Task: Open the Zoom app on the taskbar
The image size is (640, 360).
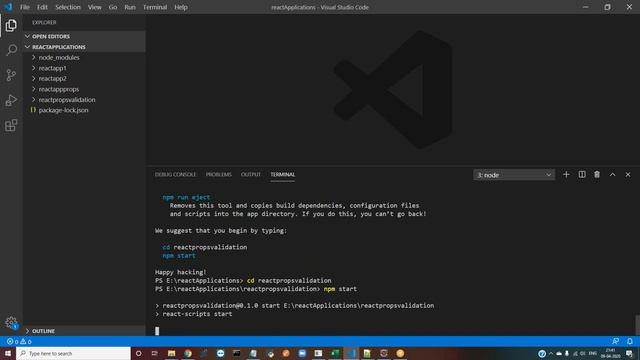Action: [x=302, y=353]
